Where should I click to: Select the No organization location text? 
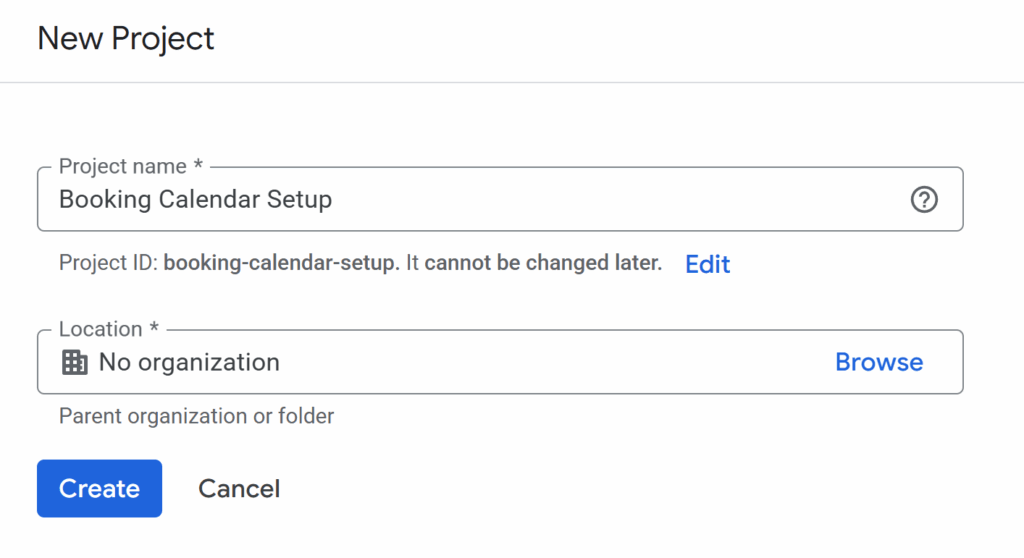coord(189,362)
